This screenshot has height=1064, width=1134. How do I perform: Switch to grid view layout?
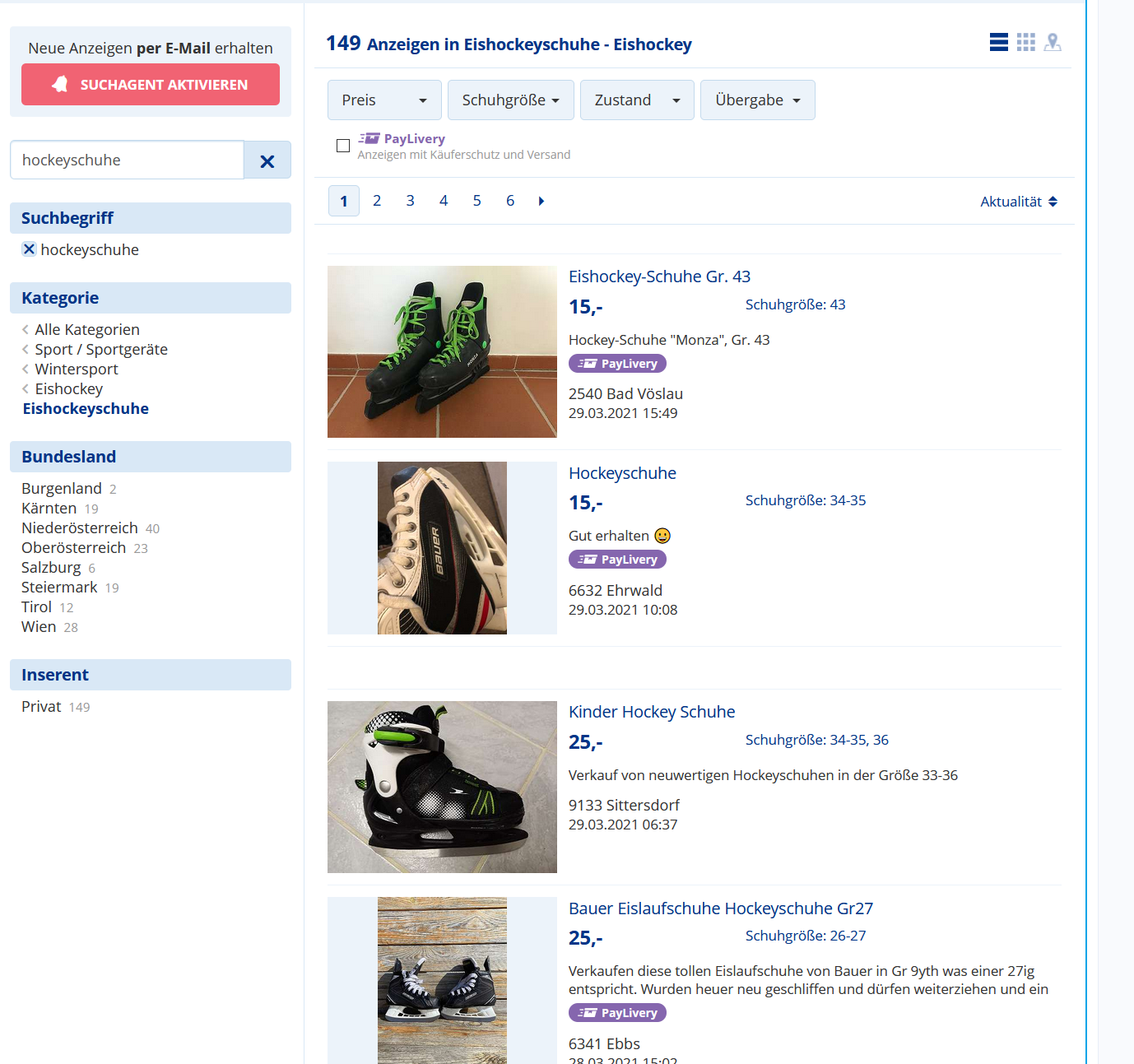(x=1025, y=43)
